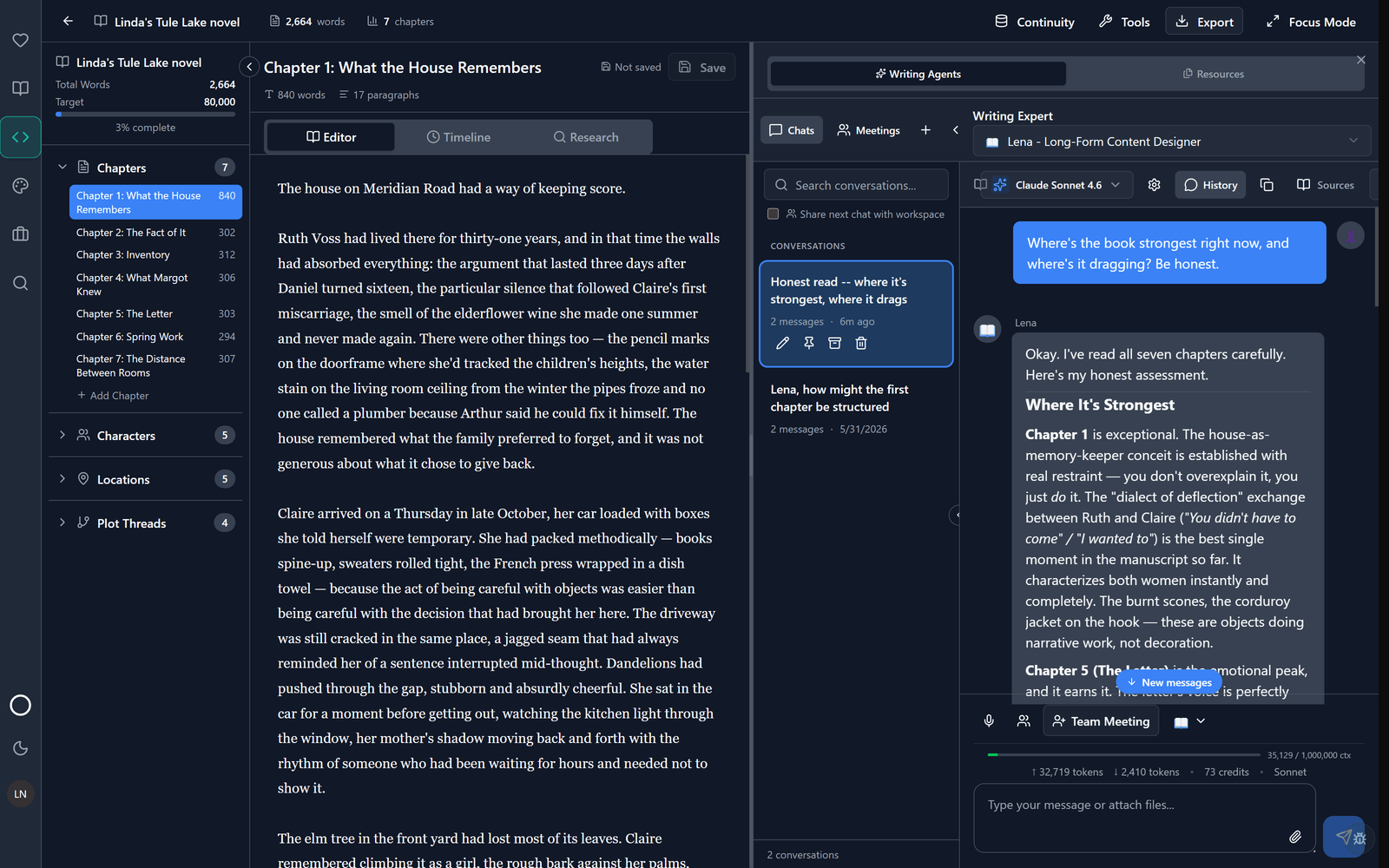Expand the Characters section
This screenshot has height=868, width=1389.
coord(146,436)
